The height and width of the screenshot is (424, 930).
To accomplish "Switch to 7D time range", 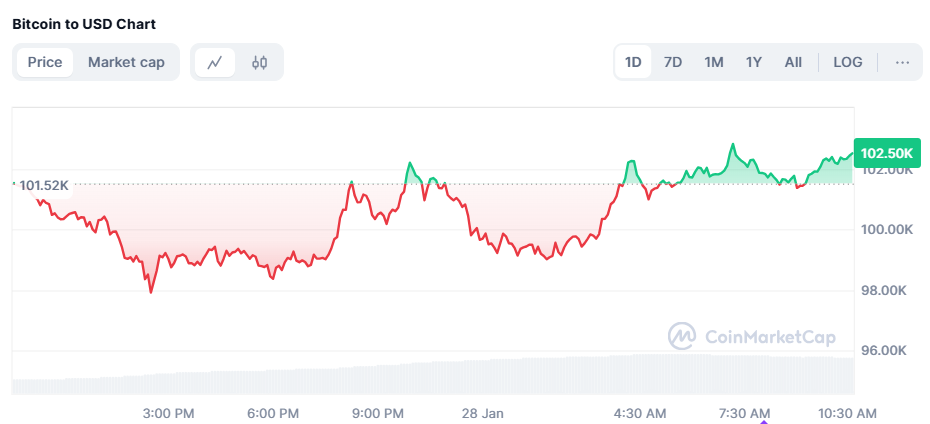I will tap(673, 62).
